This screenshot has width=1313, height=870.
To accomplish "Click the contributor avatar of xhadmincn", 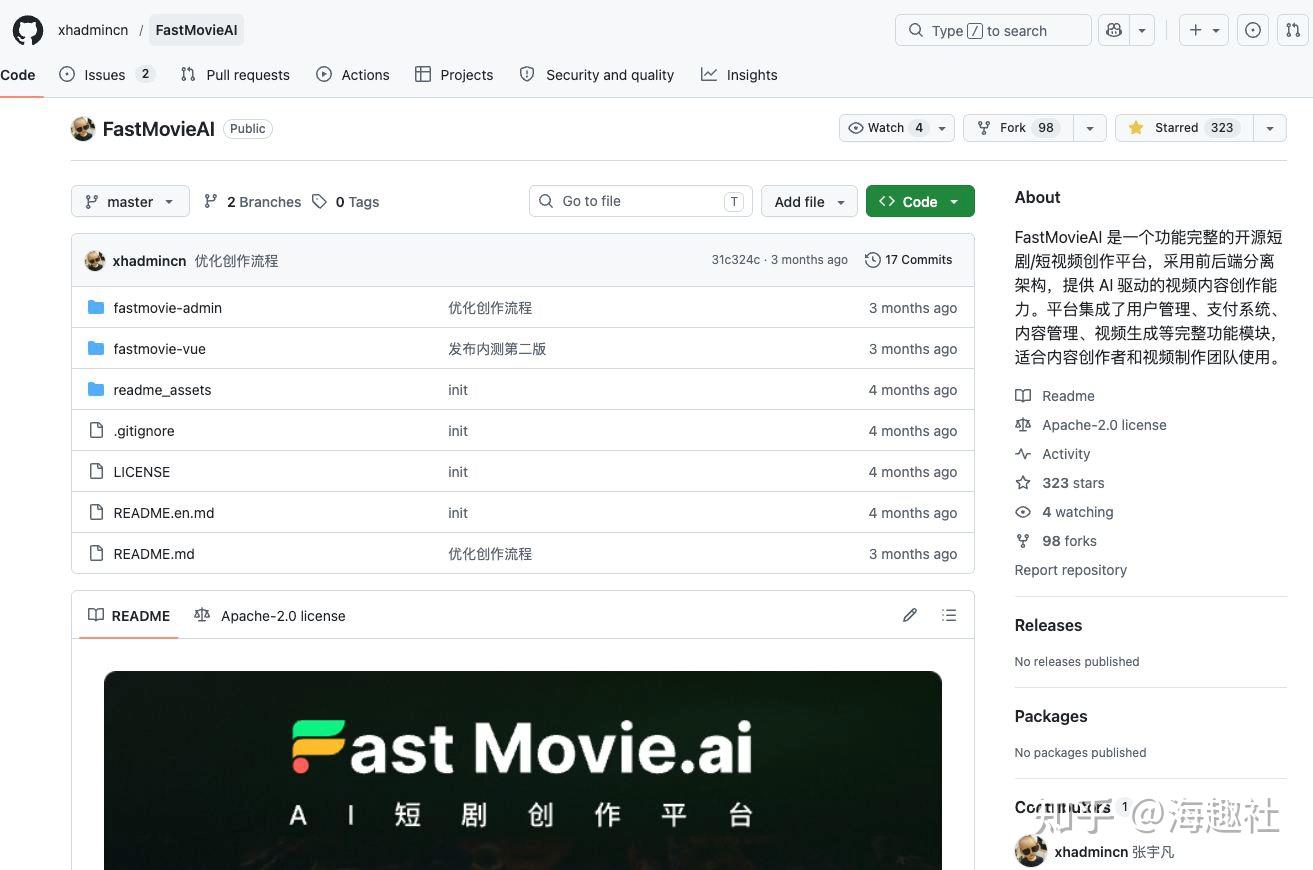I will 1031,851.
